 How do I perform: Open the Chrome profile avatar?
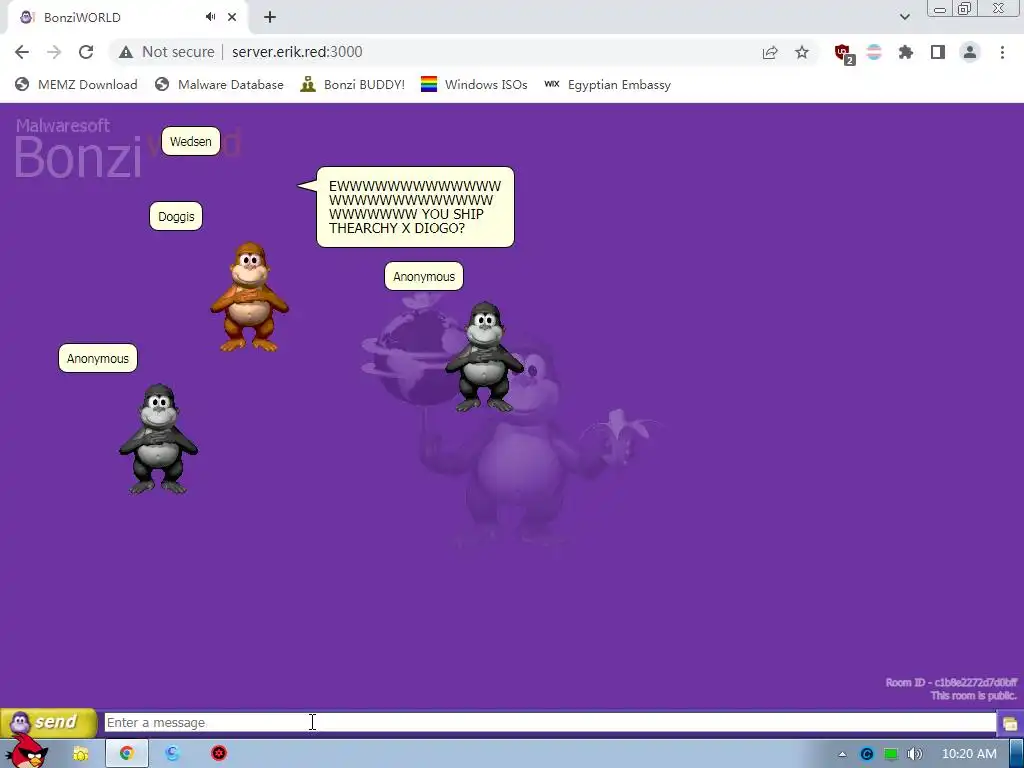pos(970,52)
